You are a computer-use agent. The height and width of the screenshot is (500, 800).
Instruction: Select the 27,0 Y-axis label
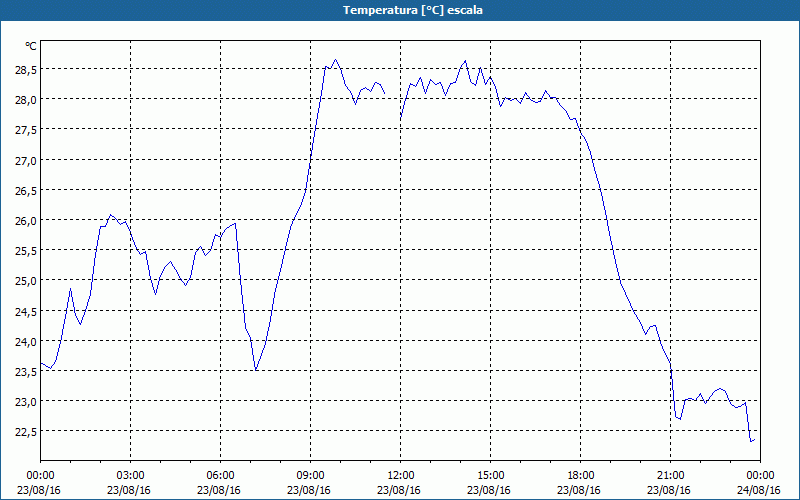coord(26,161)
